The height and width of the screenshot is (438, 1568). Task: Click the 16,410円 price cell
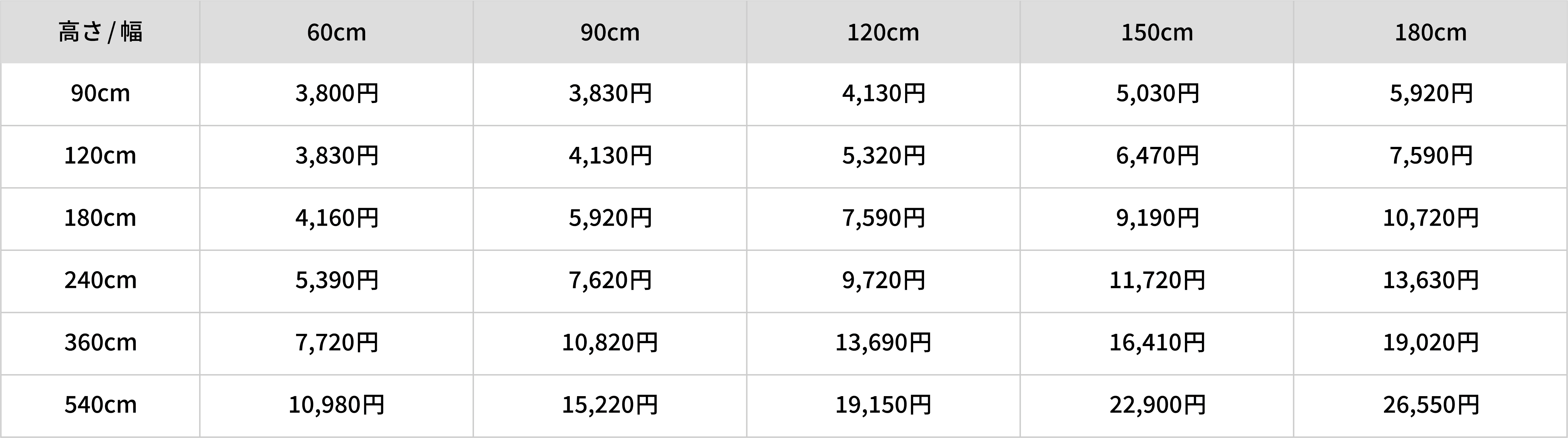click(x=1157, y=342)
